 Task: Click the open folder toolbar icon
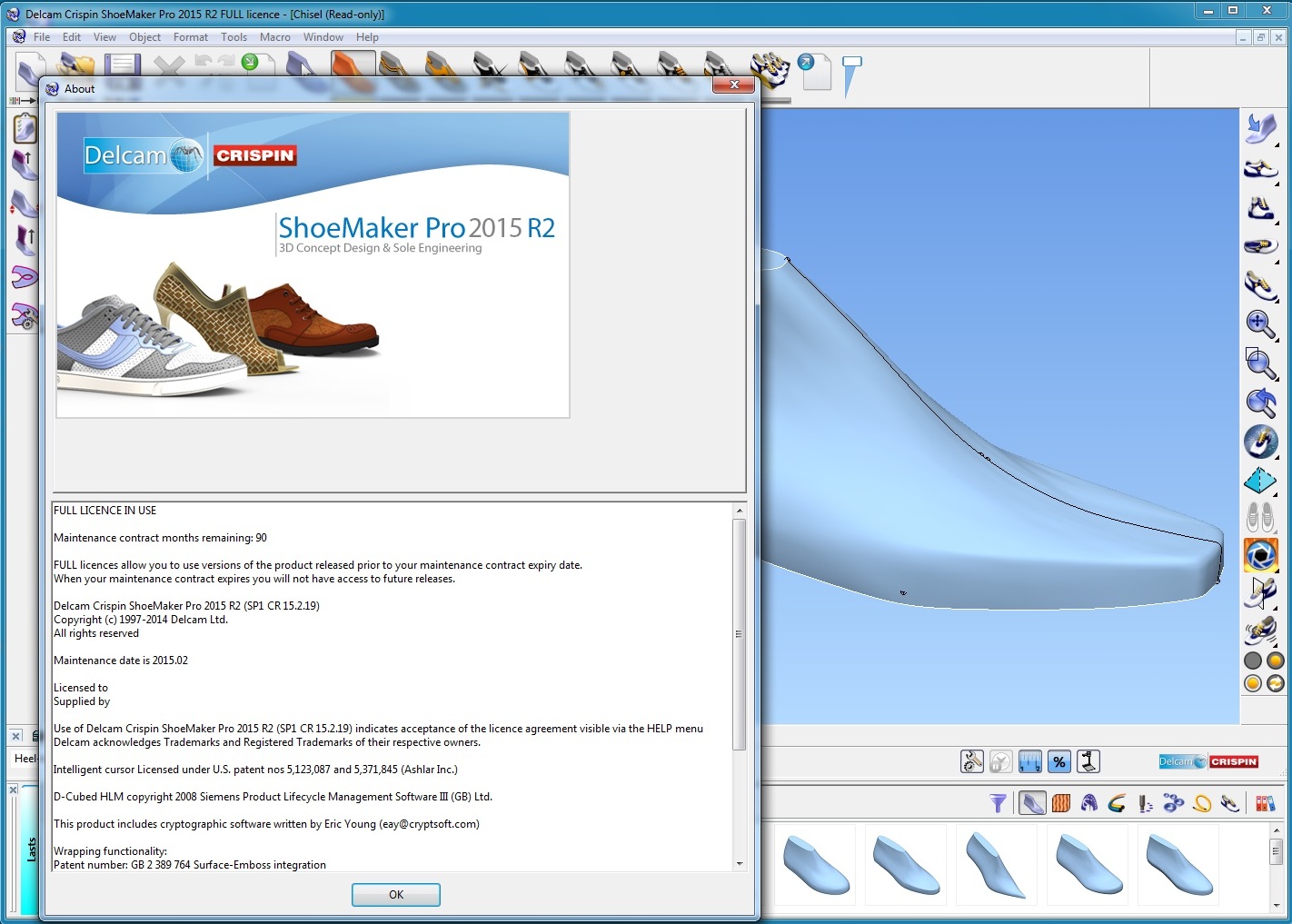coord(76,65)
